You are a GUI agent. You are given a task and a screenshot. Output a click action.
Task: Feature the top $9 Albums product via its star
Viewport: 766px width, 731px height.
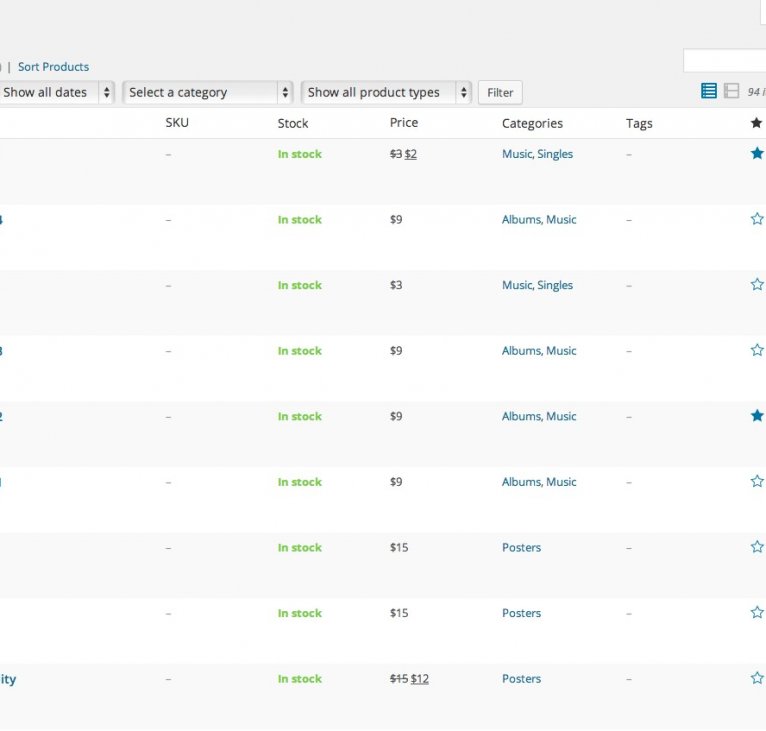(x=757, y=219)
